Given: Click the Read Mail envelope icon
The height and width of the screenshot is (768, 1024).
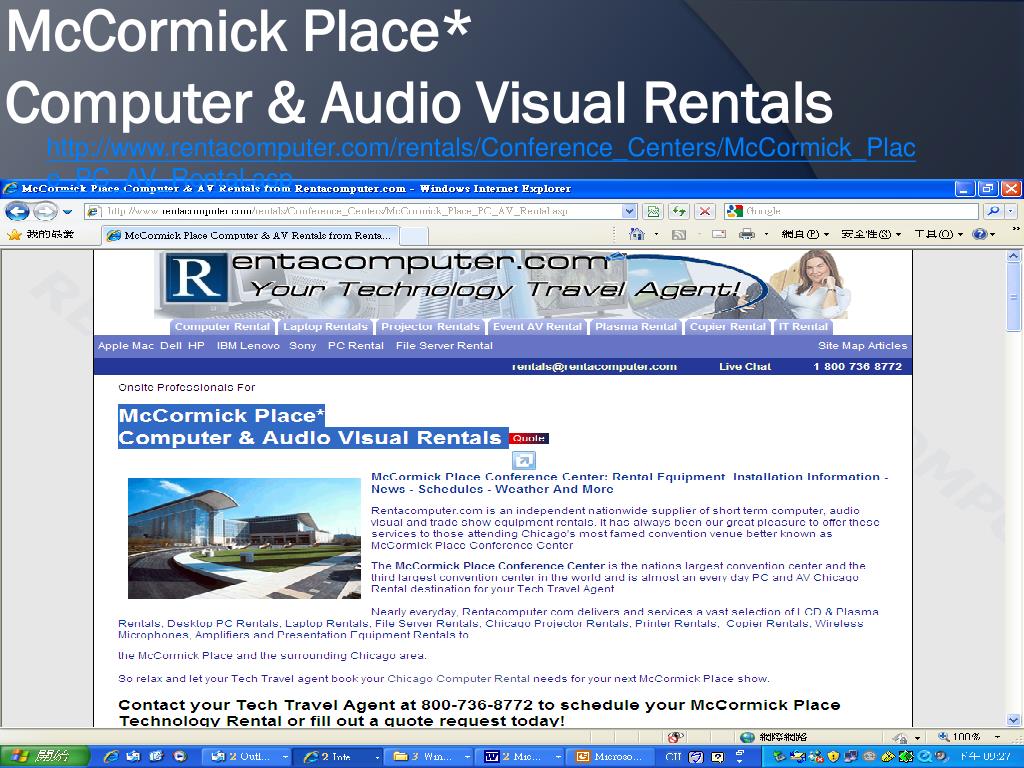Looking at the screenshot, I should tap(719, 234).
